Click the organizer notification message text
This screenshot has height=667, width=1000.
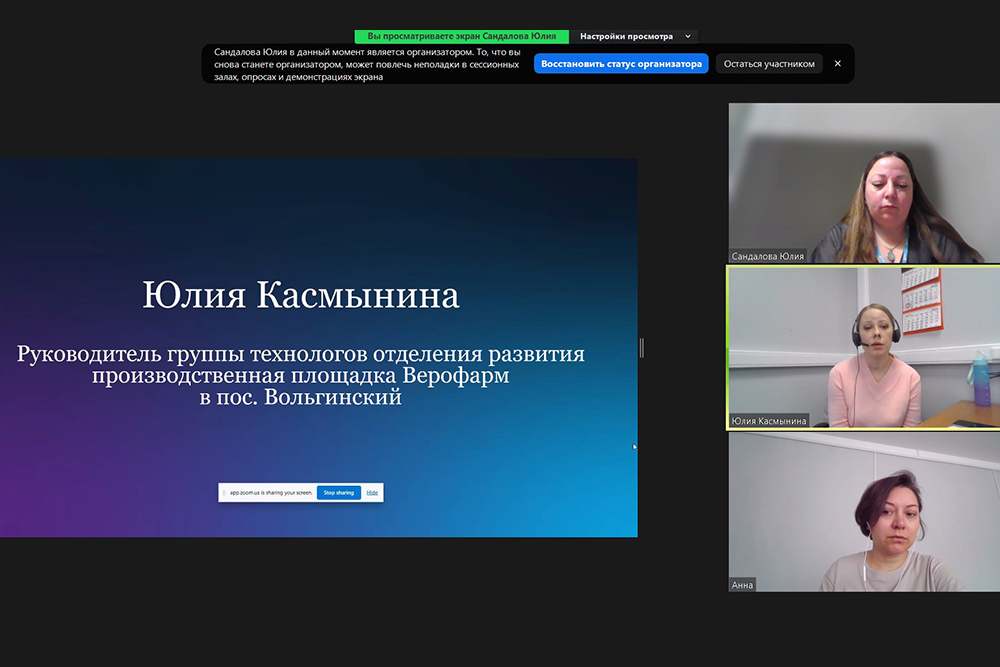click(367, 64)
